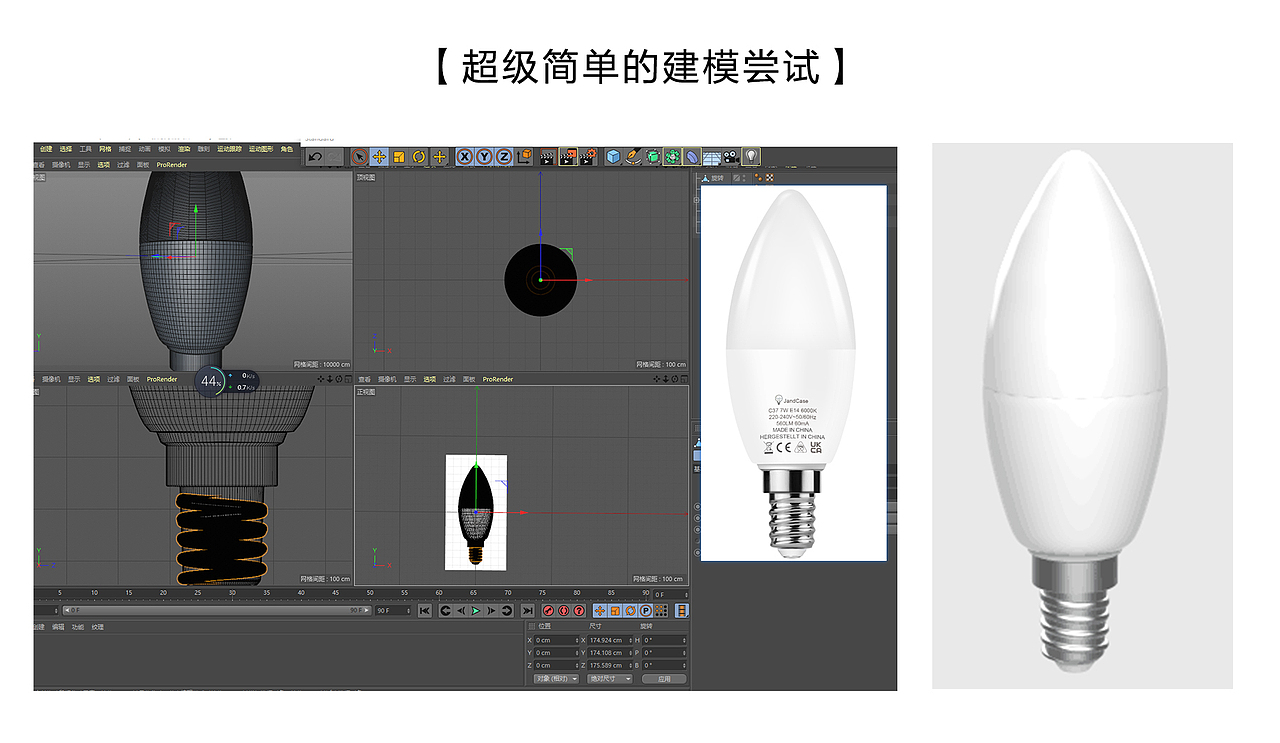Add a cube primitive object
The width and height of the screenshot is (1280, 743).
pos(613,157)
